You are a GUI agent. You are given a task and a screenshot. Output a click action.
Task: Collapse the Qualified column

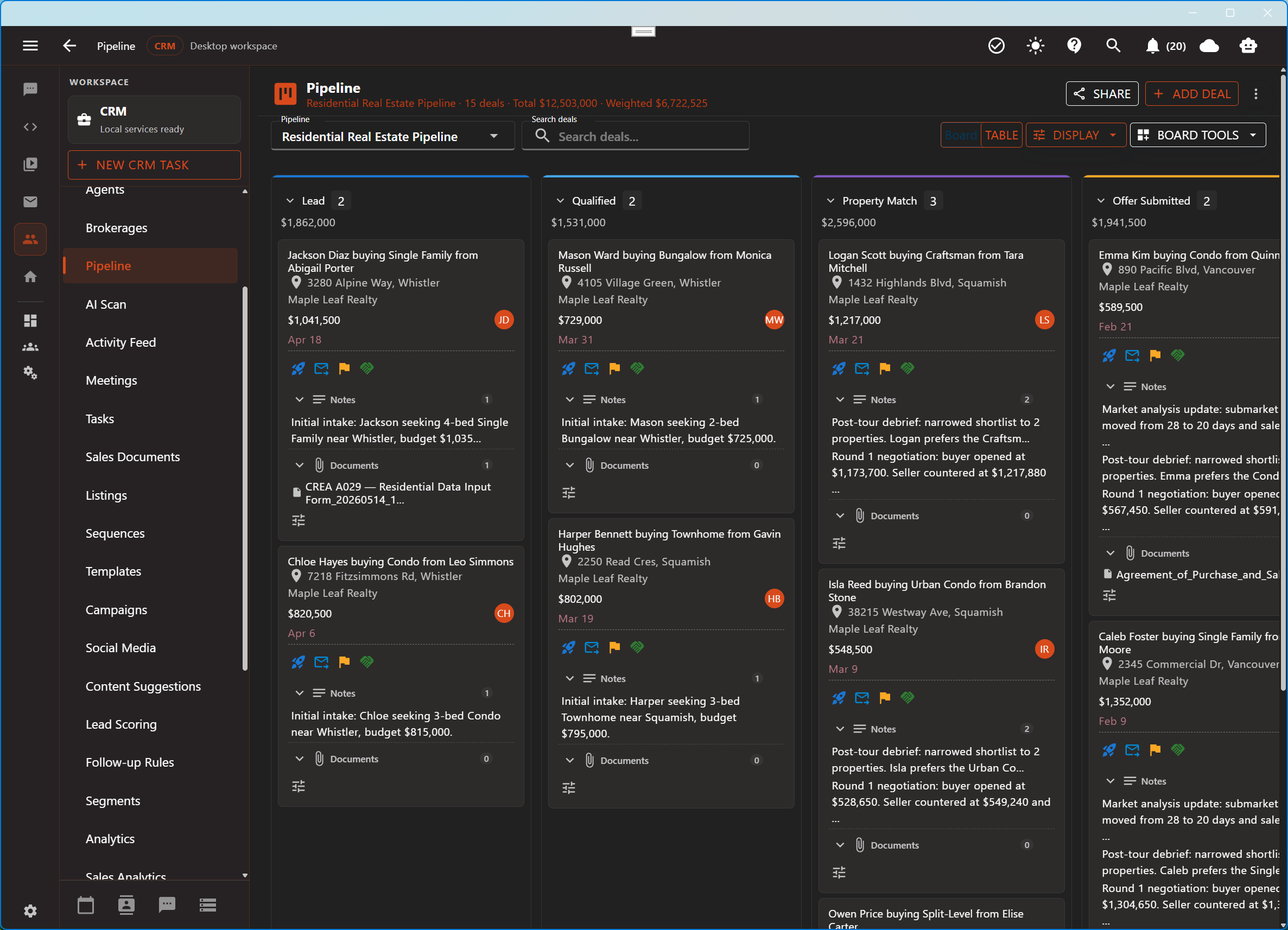click(x=560, y=201)
